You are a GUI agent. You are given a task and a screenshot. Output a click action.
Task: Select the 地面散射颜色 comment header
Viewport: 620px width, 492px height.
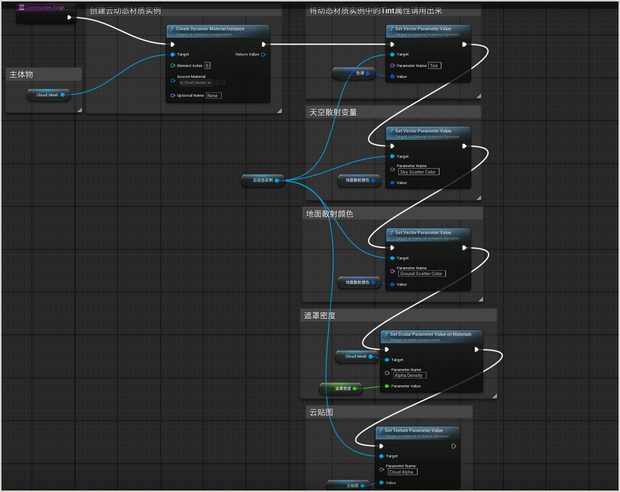click(x=393, y=214)
